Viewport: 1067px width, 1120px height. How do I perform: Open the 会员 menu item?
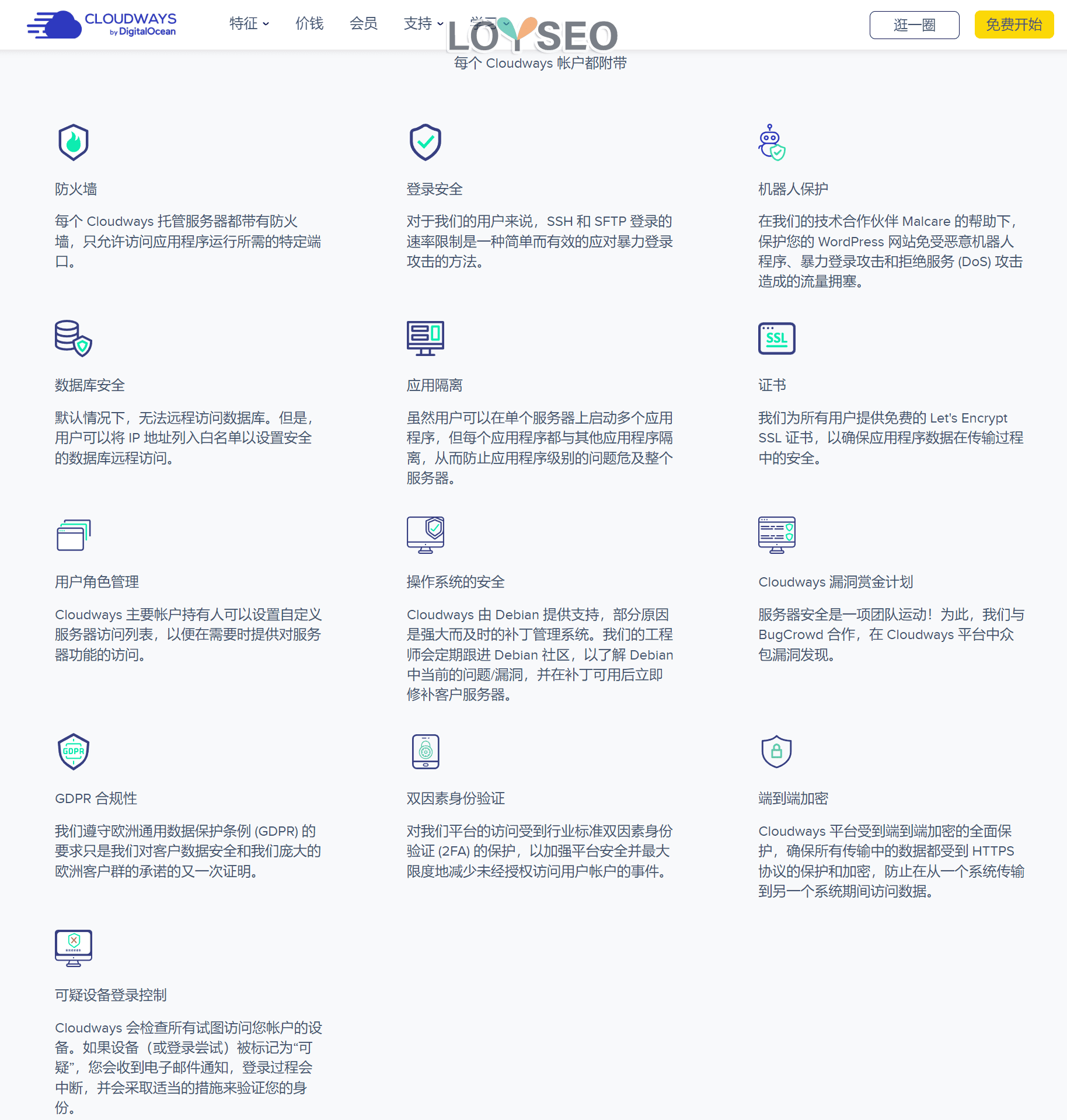click(x=363, y=23)
